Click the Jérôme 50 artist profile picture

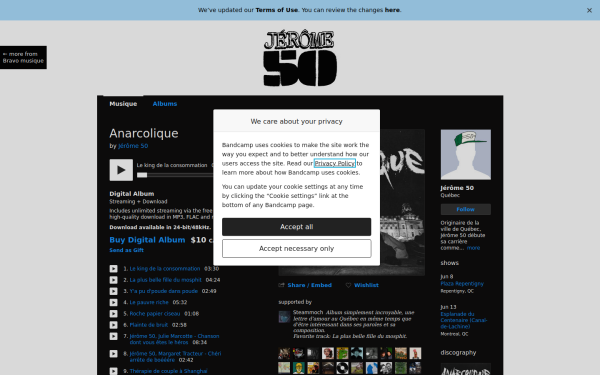[x=466, y=155]
